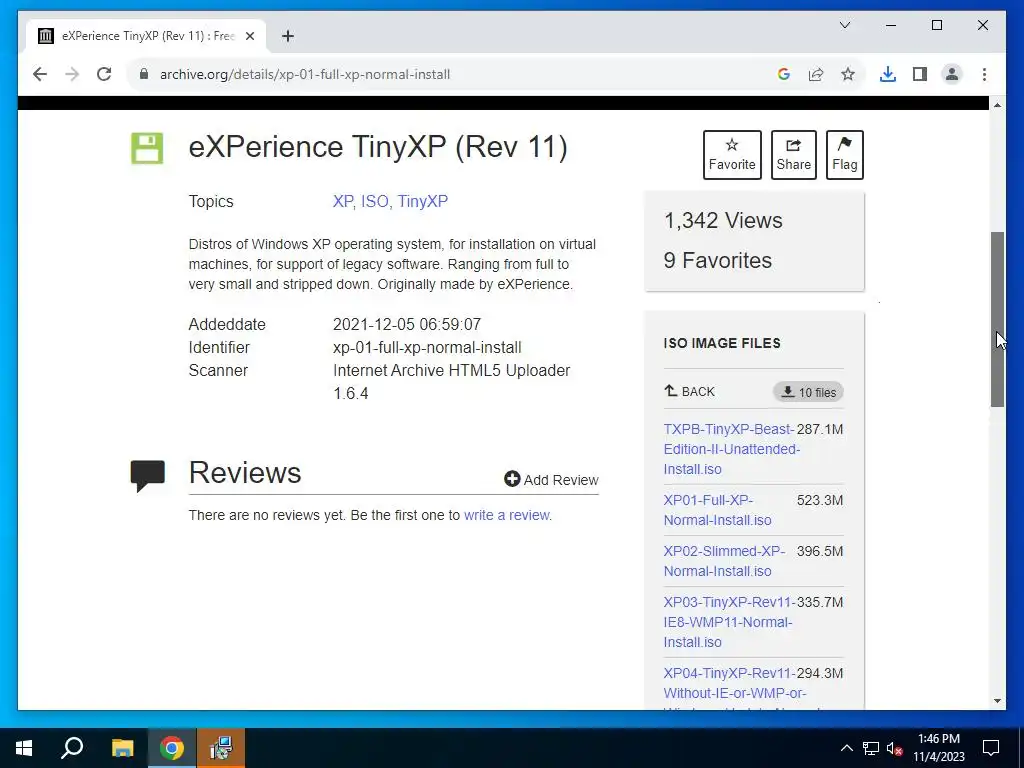The image size is (1024, 768).
Task: Click the network tray icon
Action: click(871, 748)
